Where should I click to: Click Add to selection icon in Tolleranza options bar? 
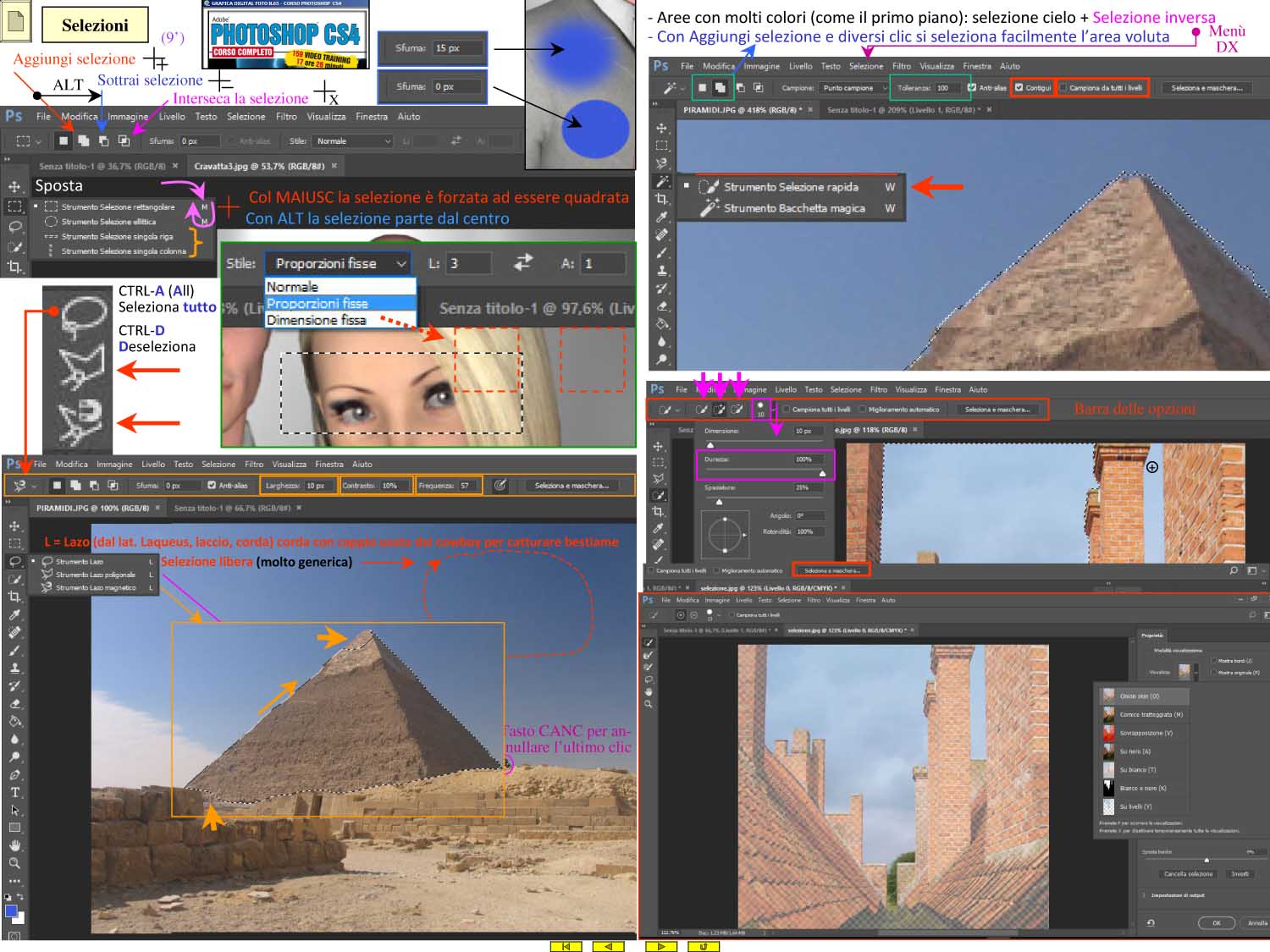coord(721,87)
